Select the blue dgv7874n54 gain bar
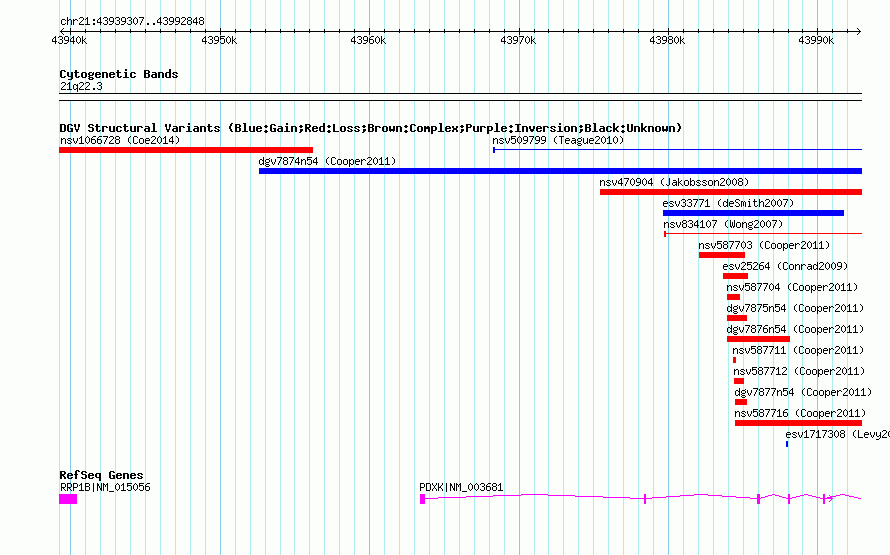 pyautogui.click(x=560, y=171)
